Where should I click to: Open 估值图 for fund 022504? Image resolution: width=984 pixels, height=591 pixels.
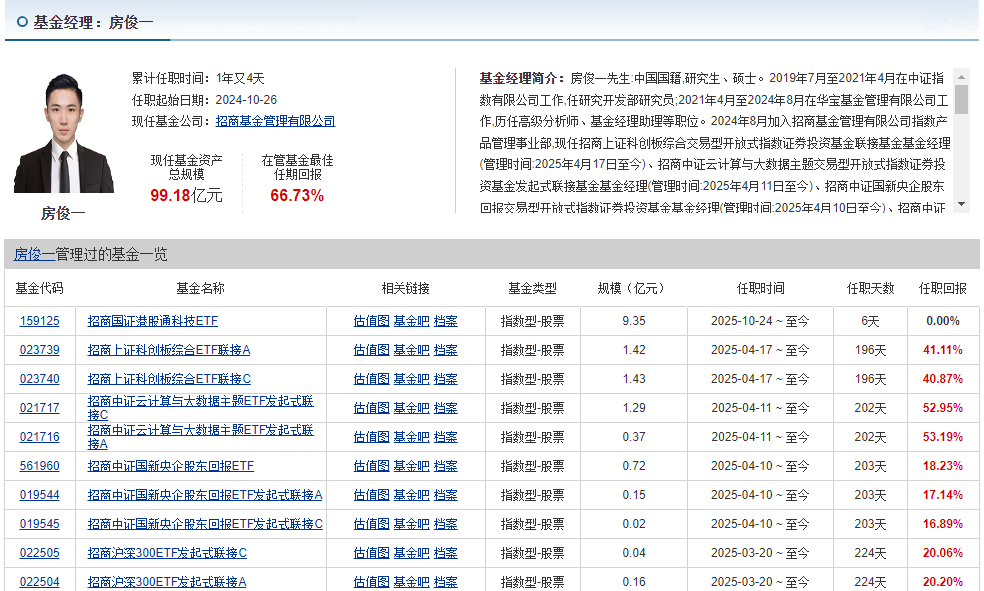click(x=372, y=582)
